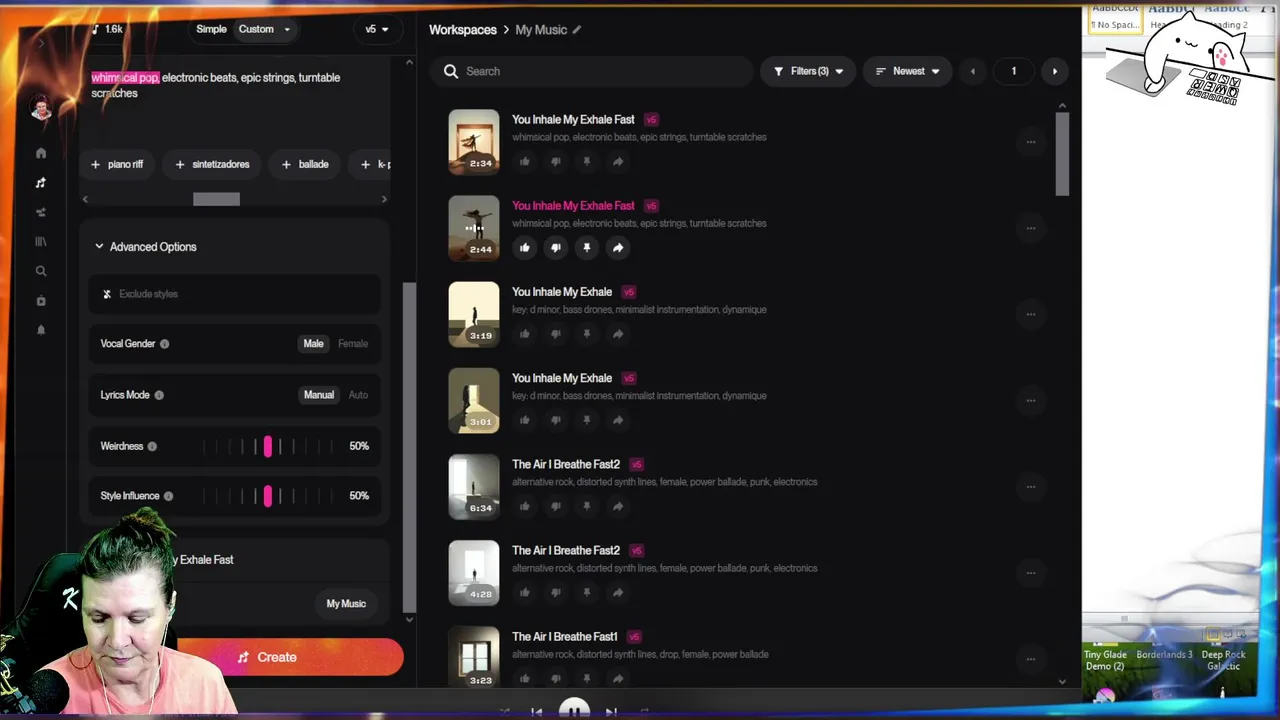Screen dimensions: 1280x720
Task: Add ballade style tag
Action: tap(305, 164)
